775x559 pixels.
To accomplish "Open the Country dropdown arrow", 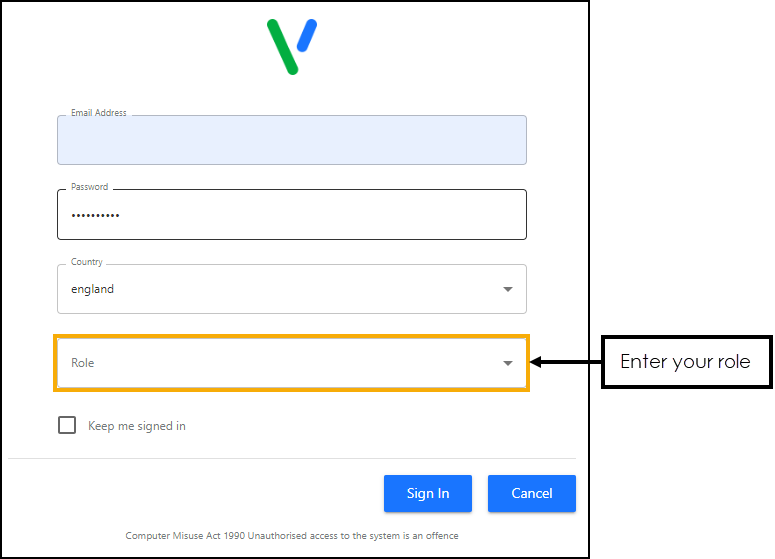I will [x=507, y=289].
